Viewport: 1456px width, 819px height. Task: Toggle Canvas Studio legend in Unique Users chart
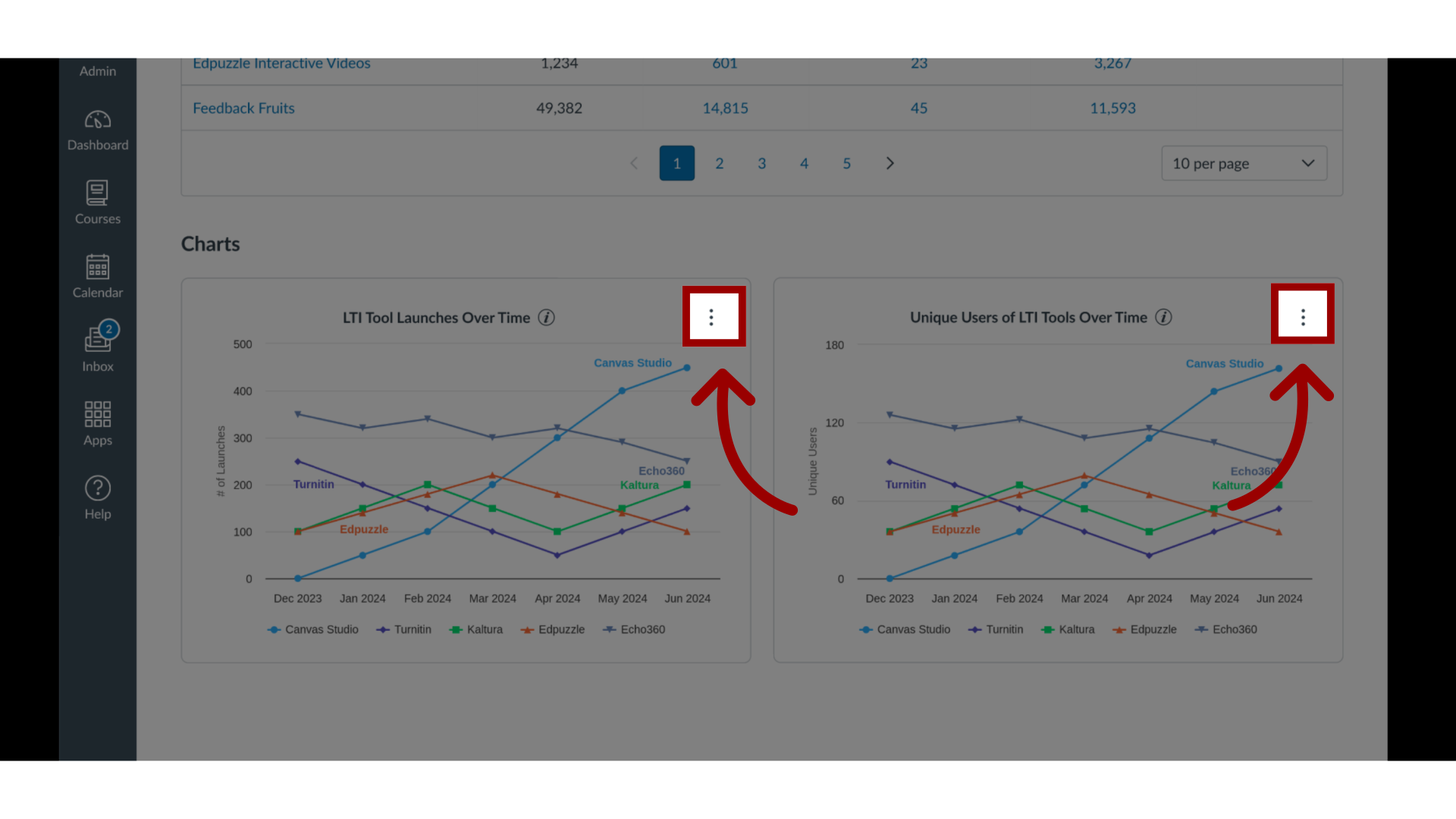pos(905,629)
